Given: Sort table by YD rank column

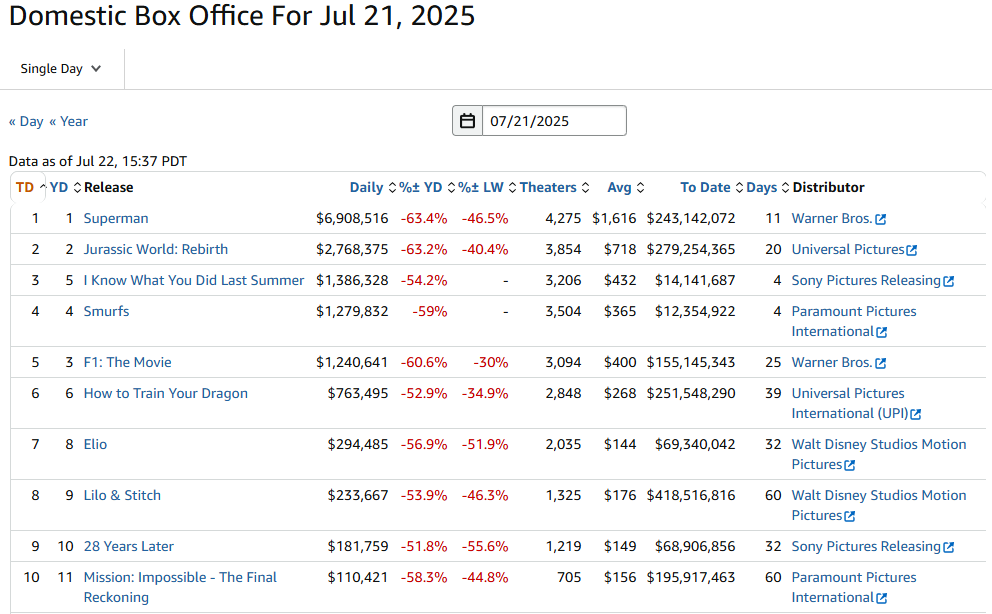Looking at the screenshot, I should [66, 187].
